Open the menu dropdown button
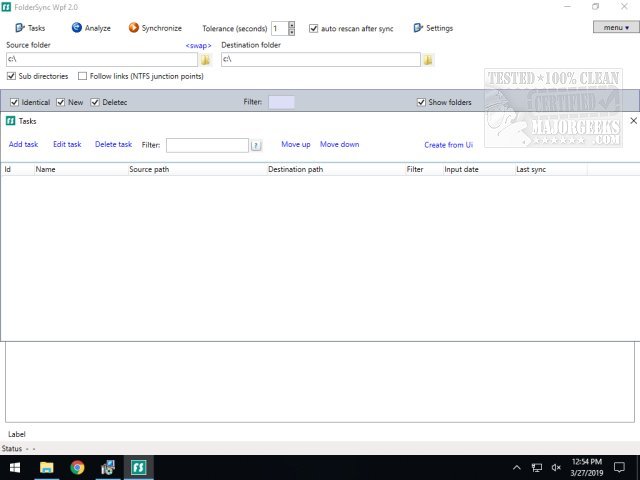 [616, 27]
